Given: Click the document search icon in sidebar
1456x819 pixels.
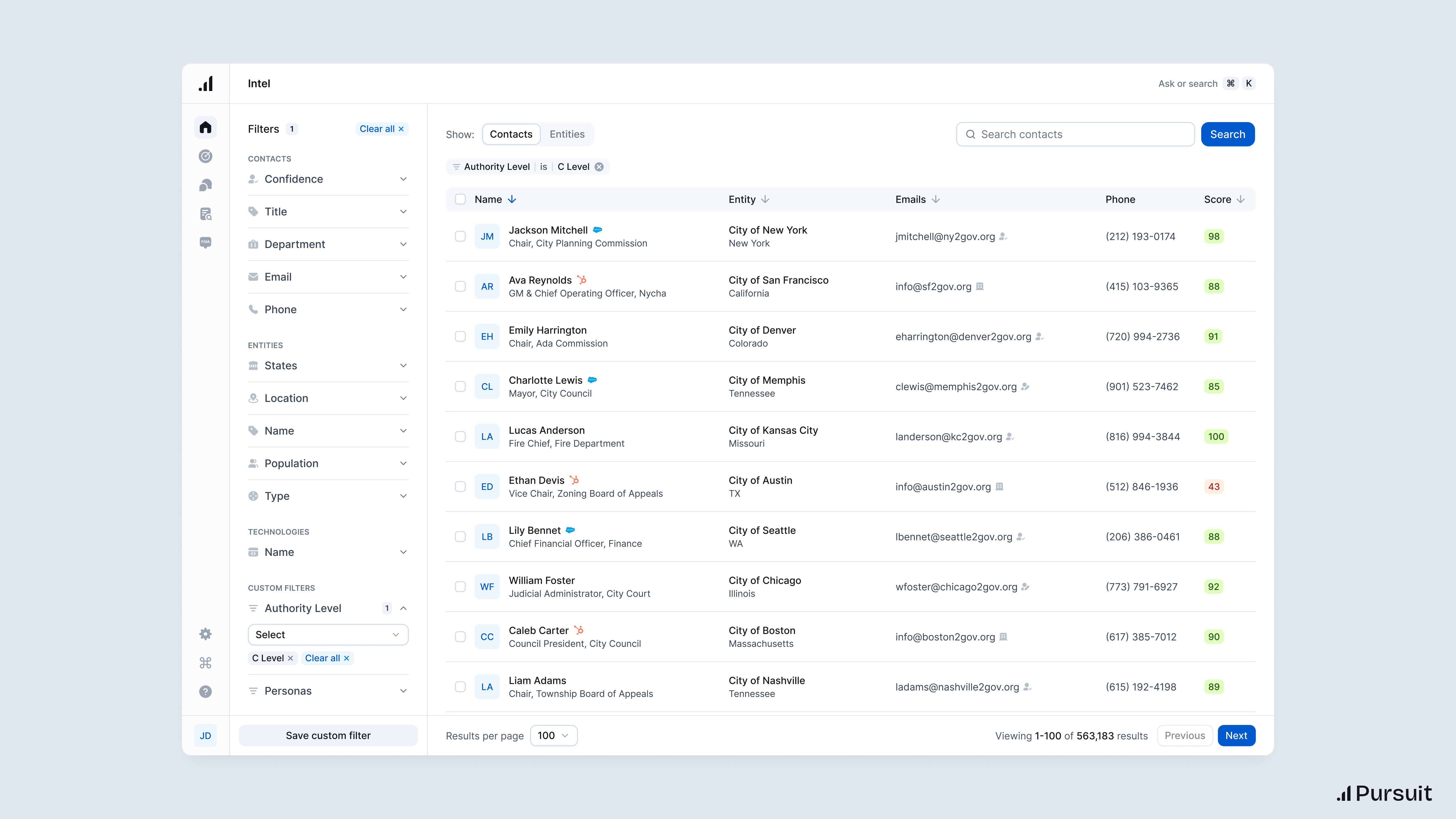Looking at the screenshot, I should 205,214.
